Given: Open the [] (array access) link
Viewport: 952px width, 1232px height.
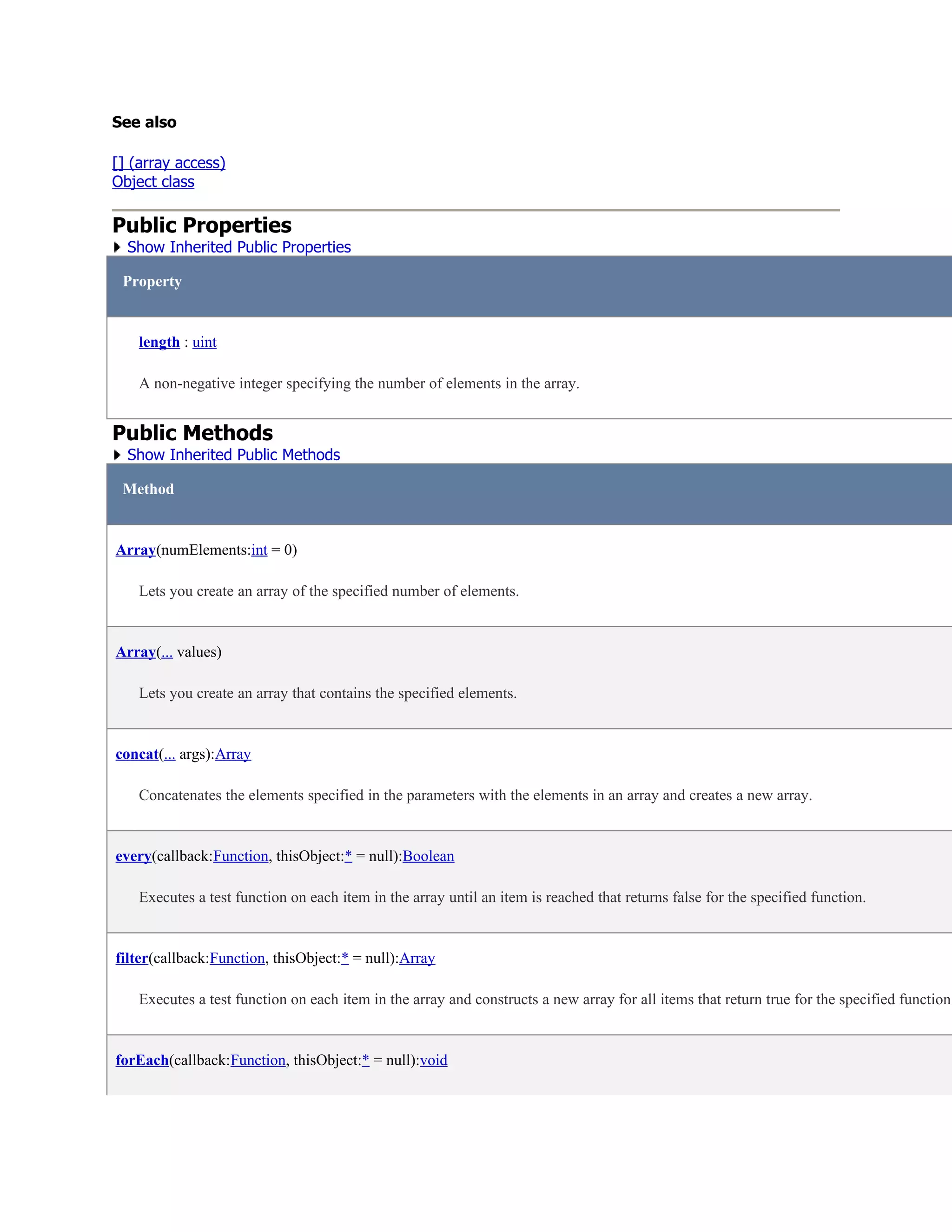Looking at the screenshot, I should [x=169, y=163].
